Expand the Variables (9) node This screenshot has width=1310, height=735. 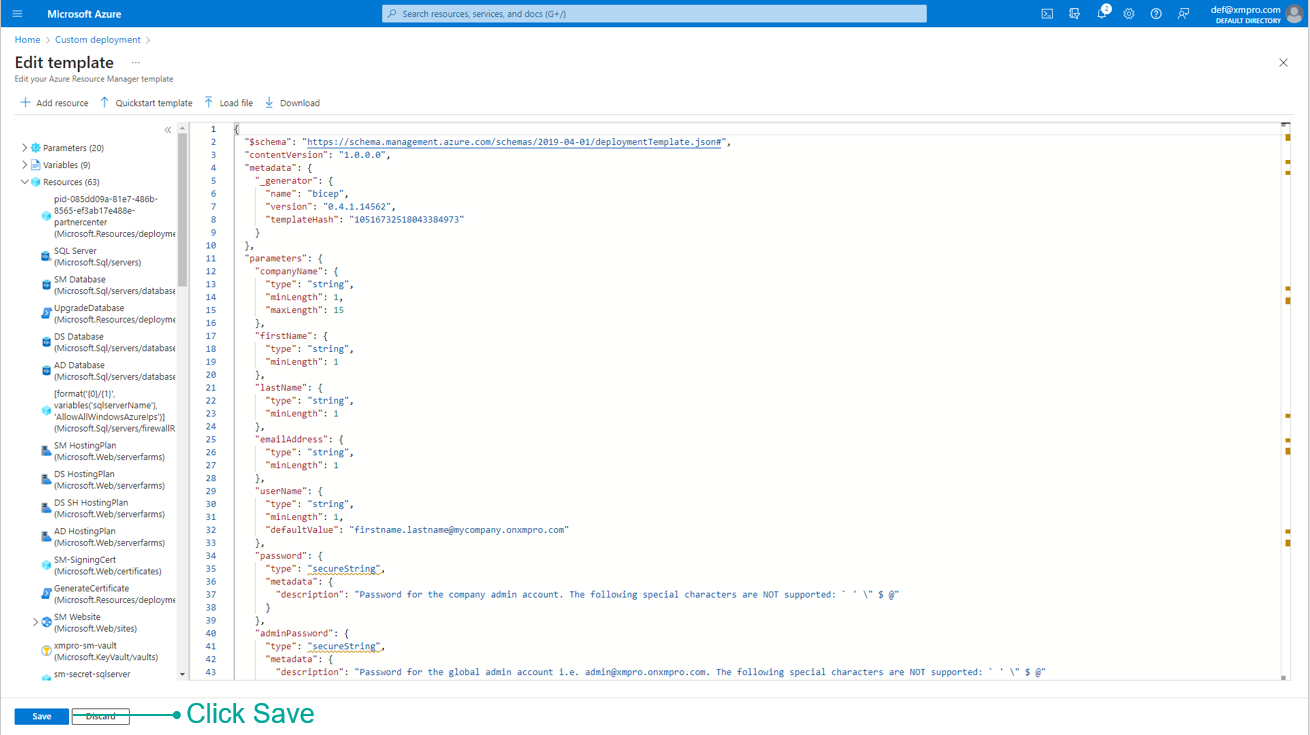pyautogui.click(x=25, y=165)
